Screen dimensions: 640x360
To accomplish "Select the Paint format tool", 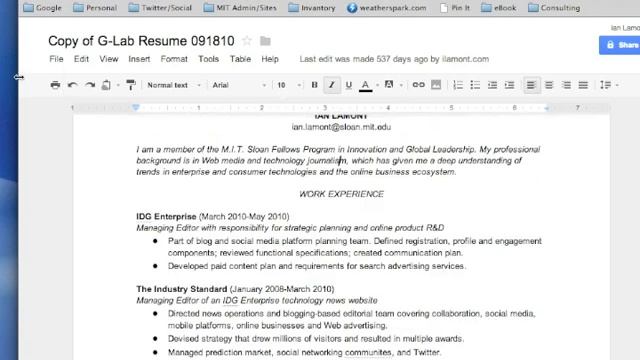I will click(x=131, y=85).
